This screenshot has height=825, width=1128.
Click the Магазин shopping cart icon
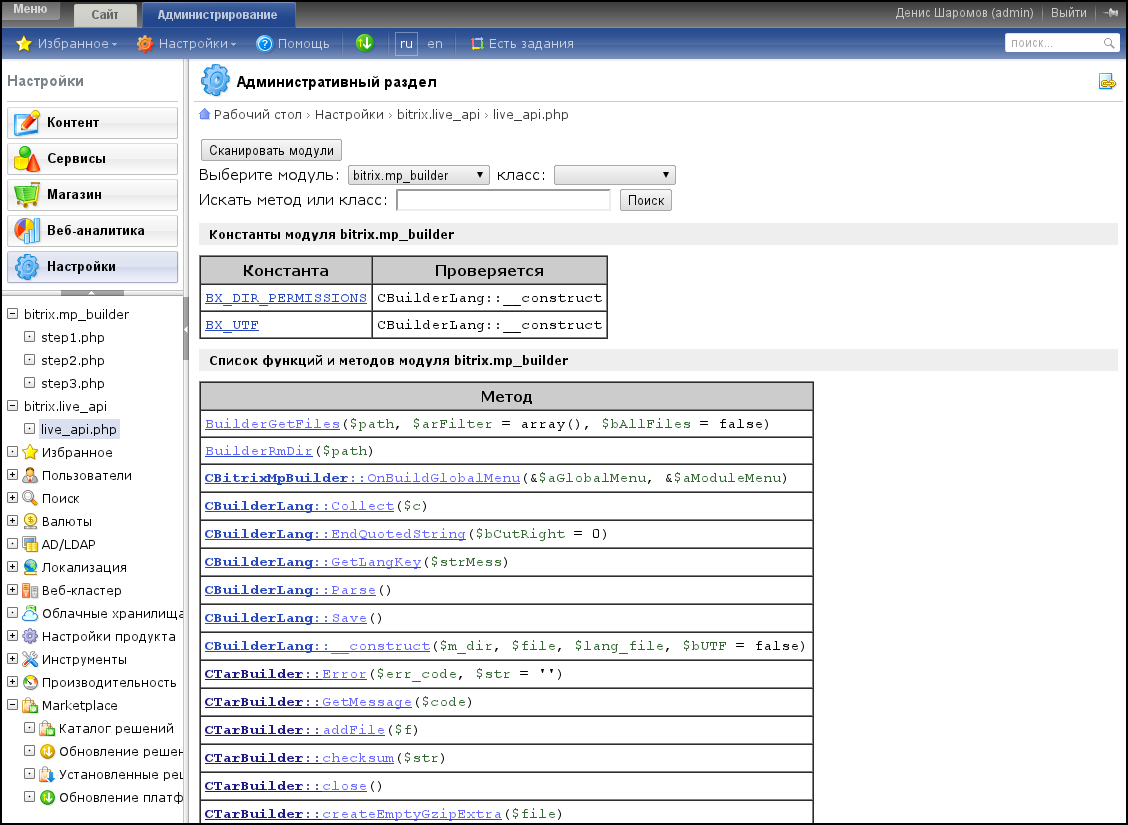tap(27, 194)
